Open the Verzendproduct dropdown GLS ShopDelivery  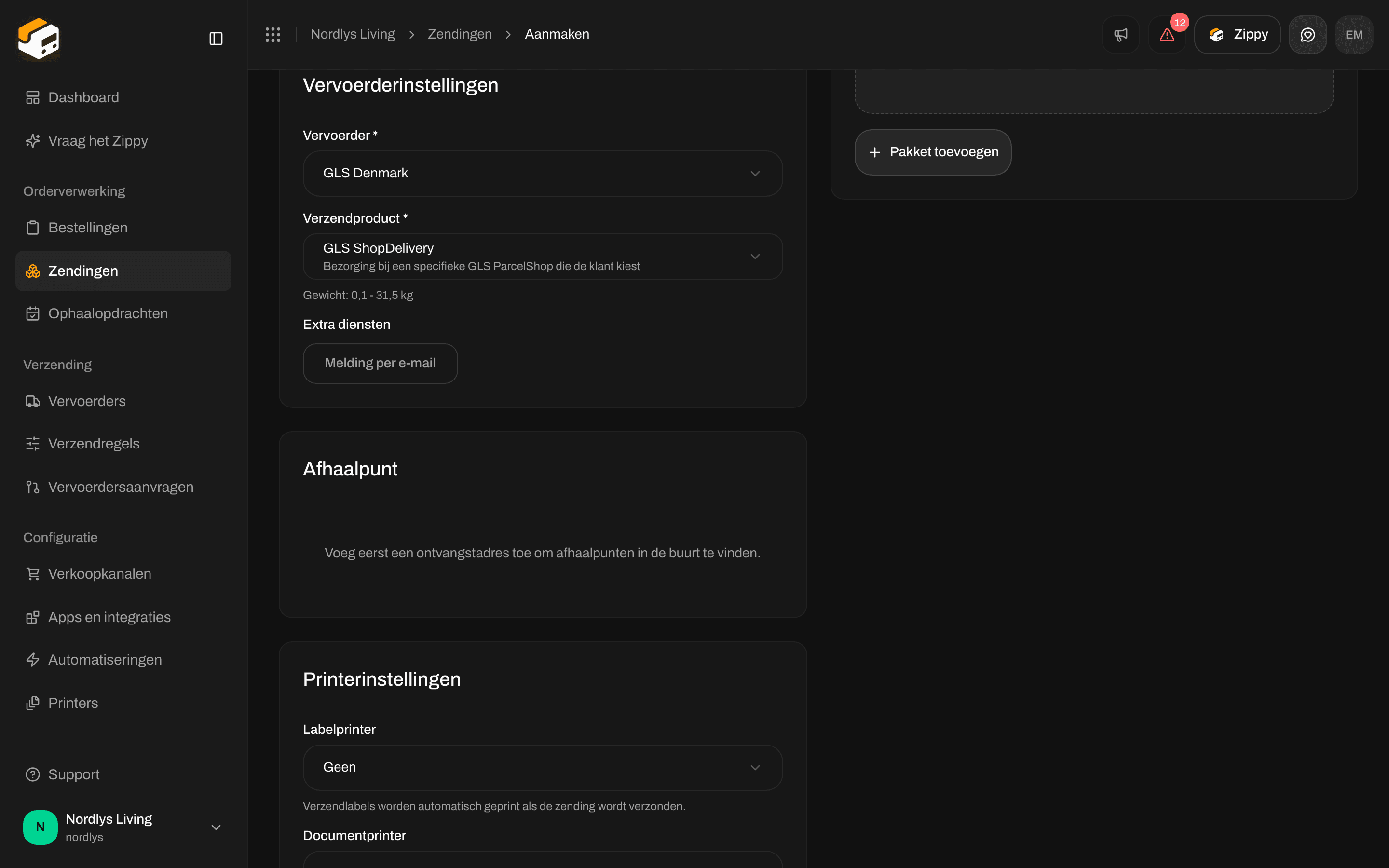543,257
